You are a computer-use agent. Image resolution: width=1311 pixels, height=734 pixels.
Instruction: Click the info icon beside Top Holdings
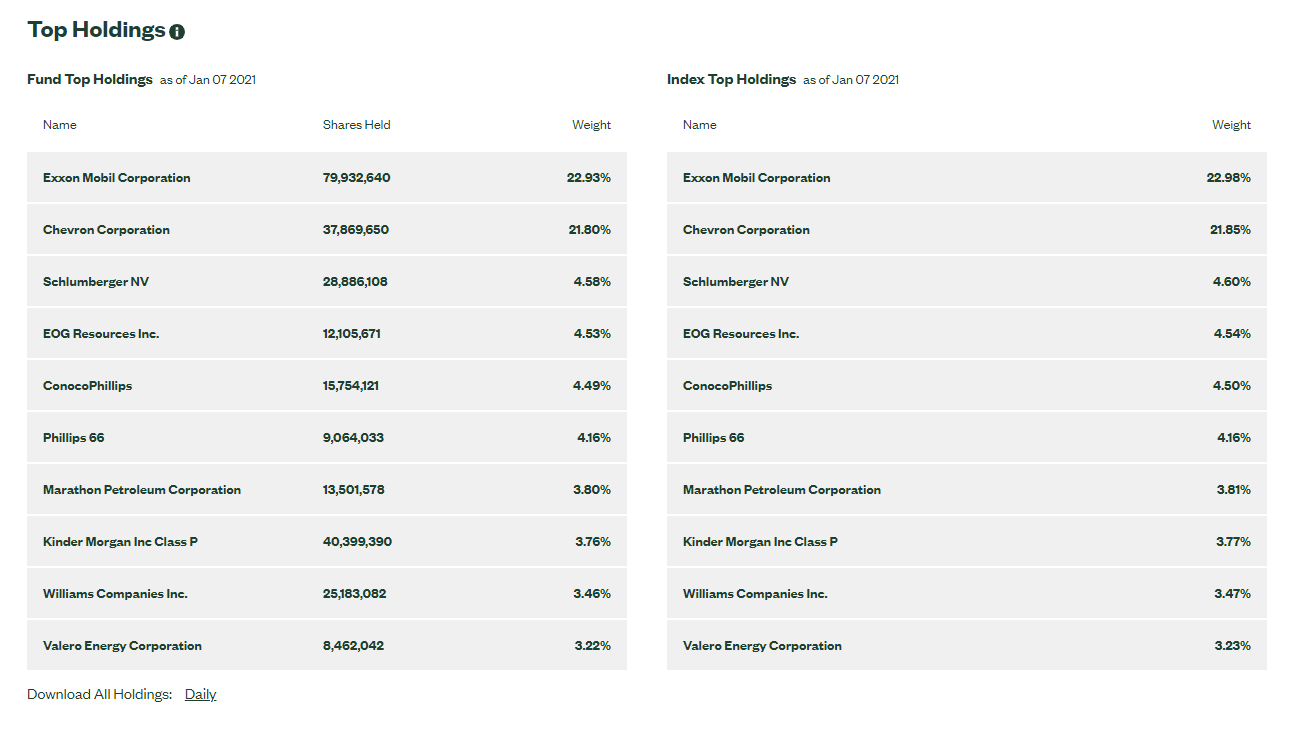[x=177, y=32]
